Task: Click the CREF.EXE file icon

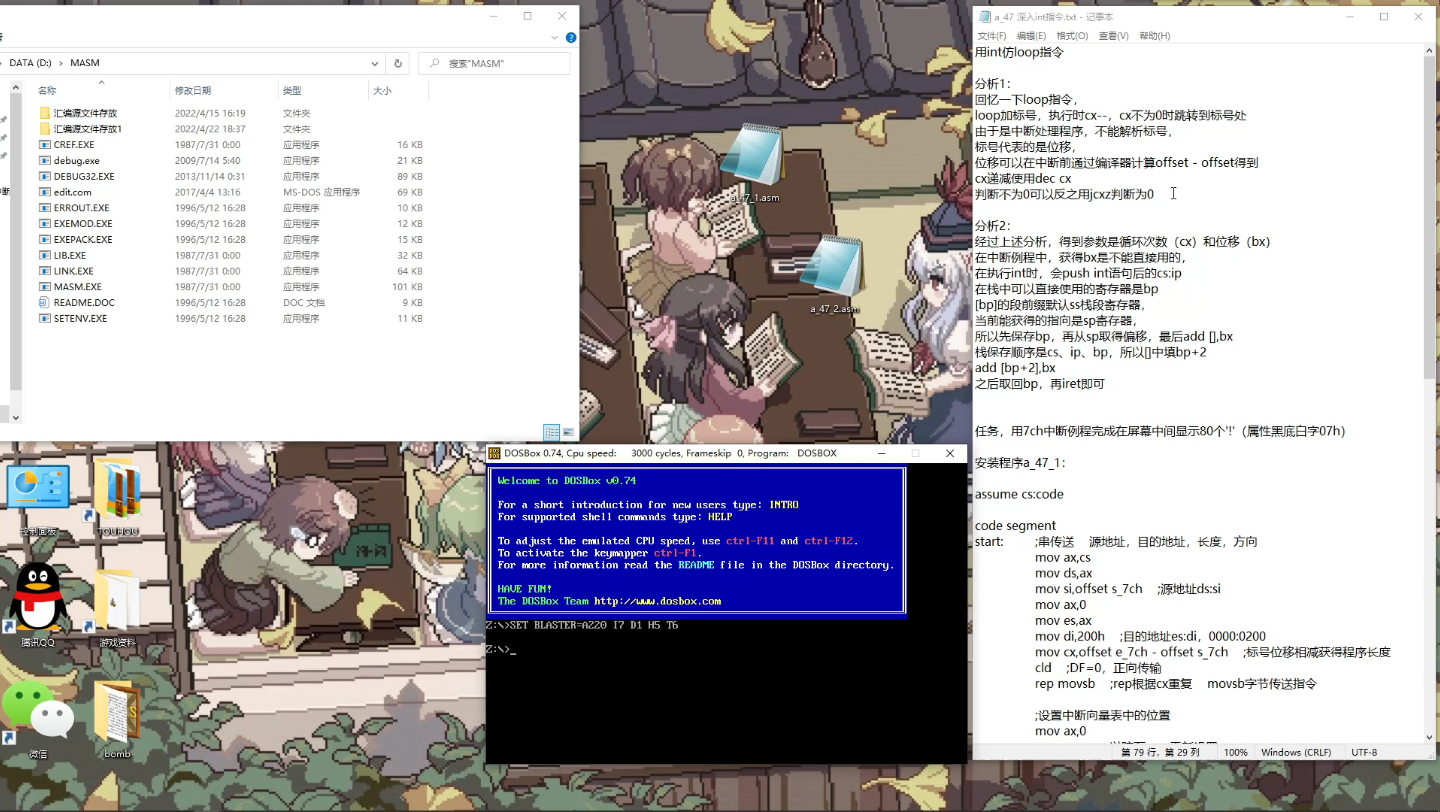Action: coord(45,145)
